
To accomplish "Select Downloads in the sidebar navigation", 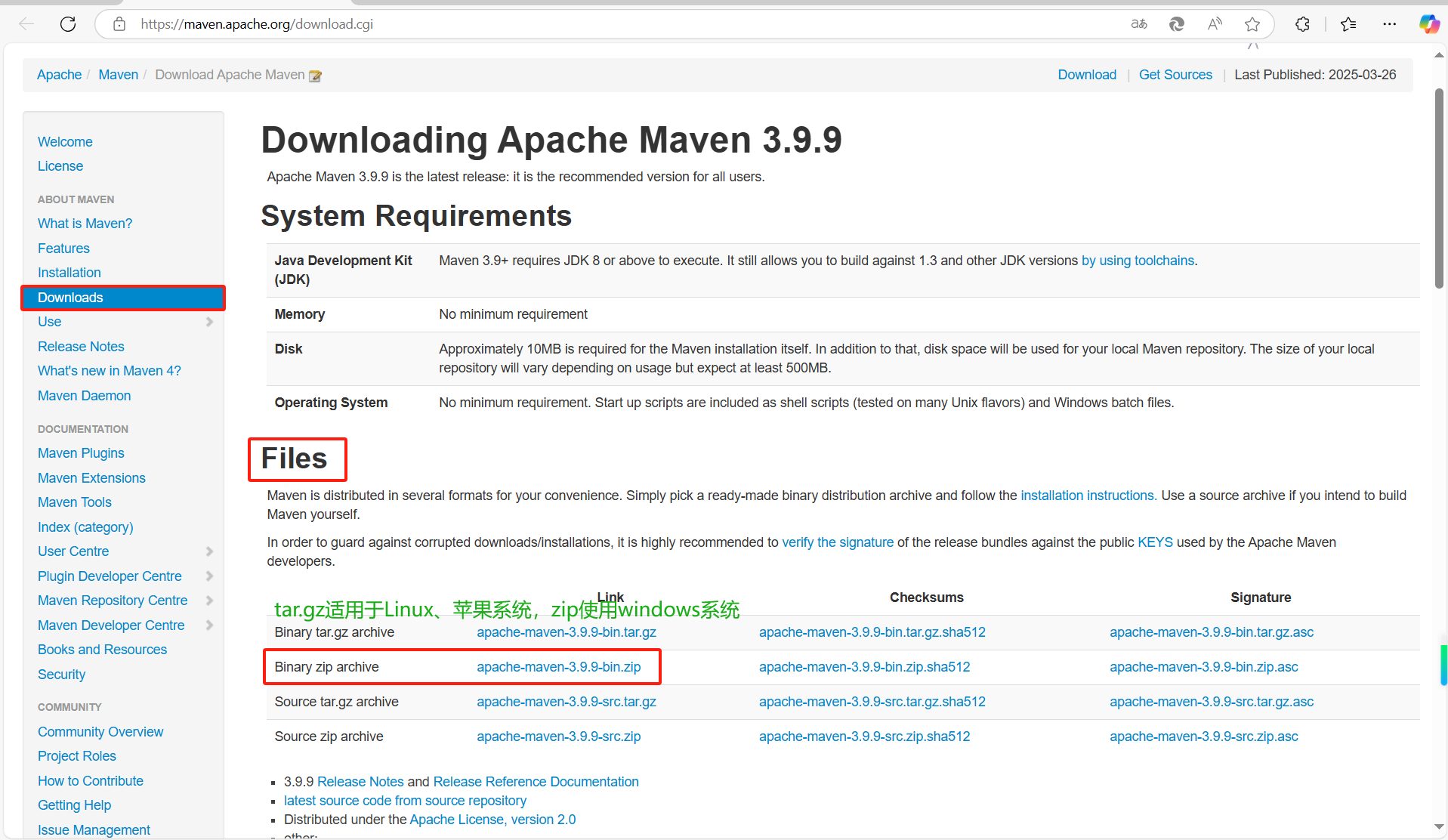I will point(70,298).
